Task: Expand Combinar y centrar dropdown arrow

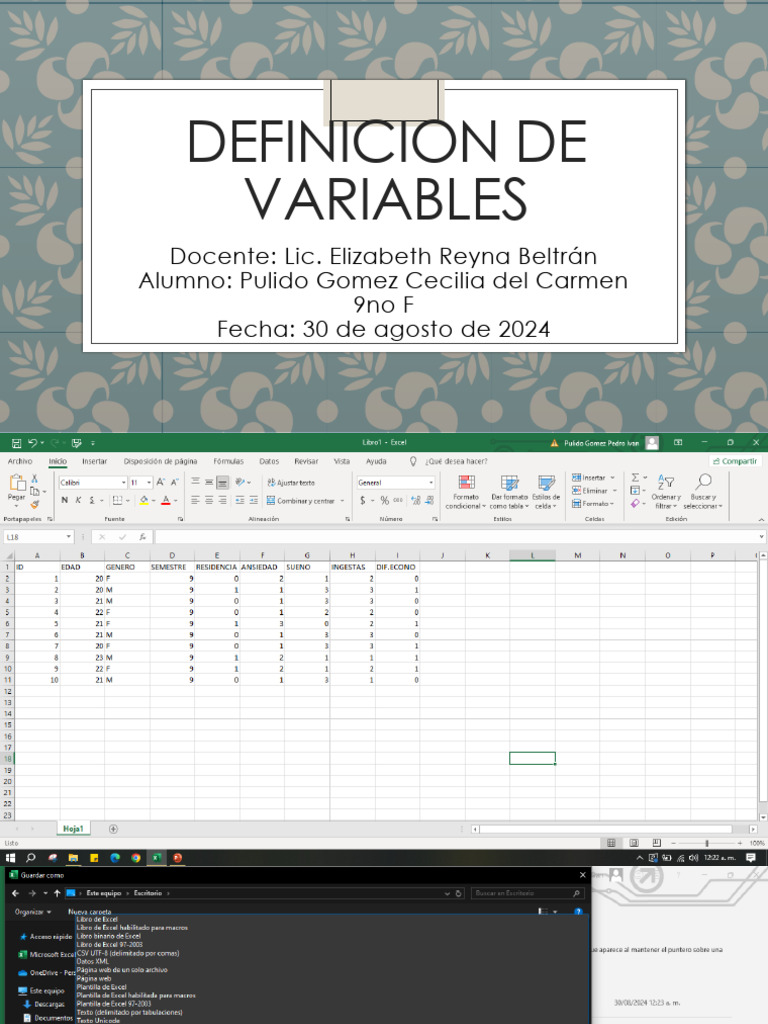Action: point(342,501)
